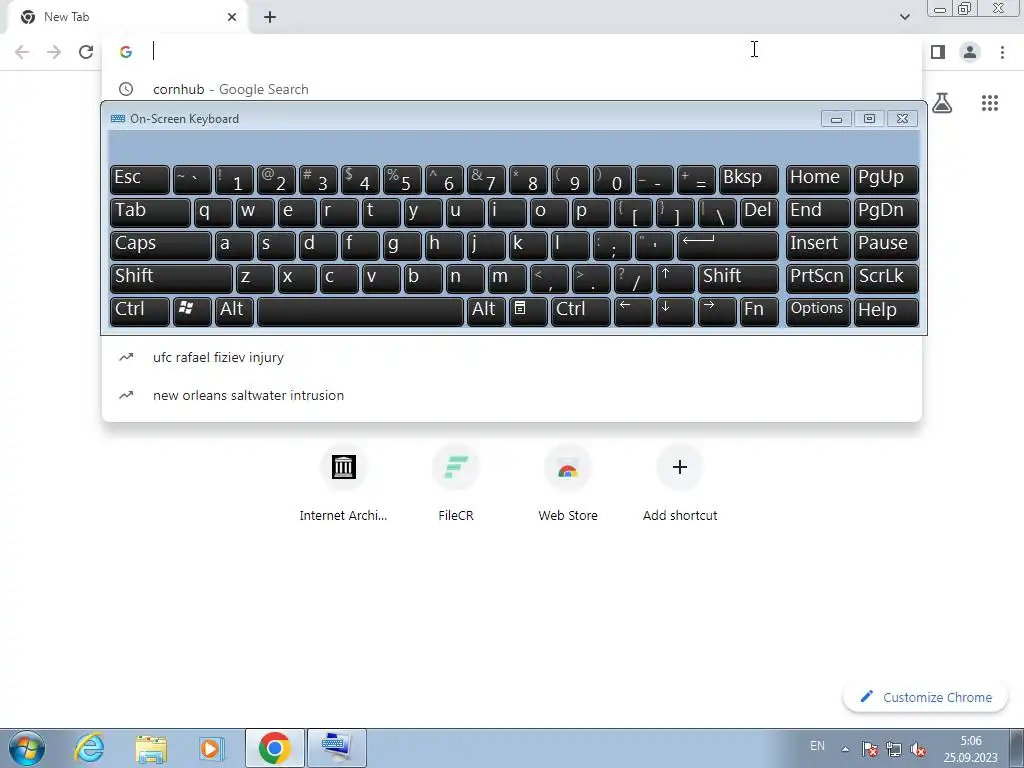Toggle the left Ctrl key
Image resolution: width=1024 pixels, height=768 pixels.
pyautogui.click(x=140, y=312)
